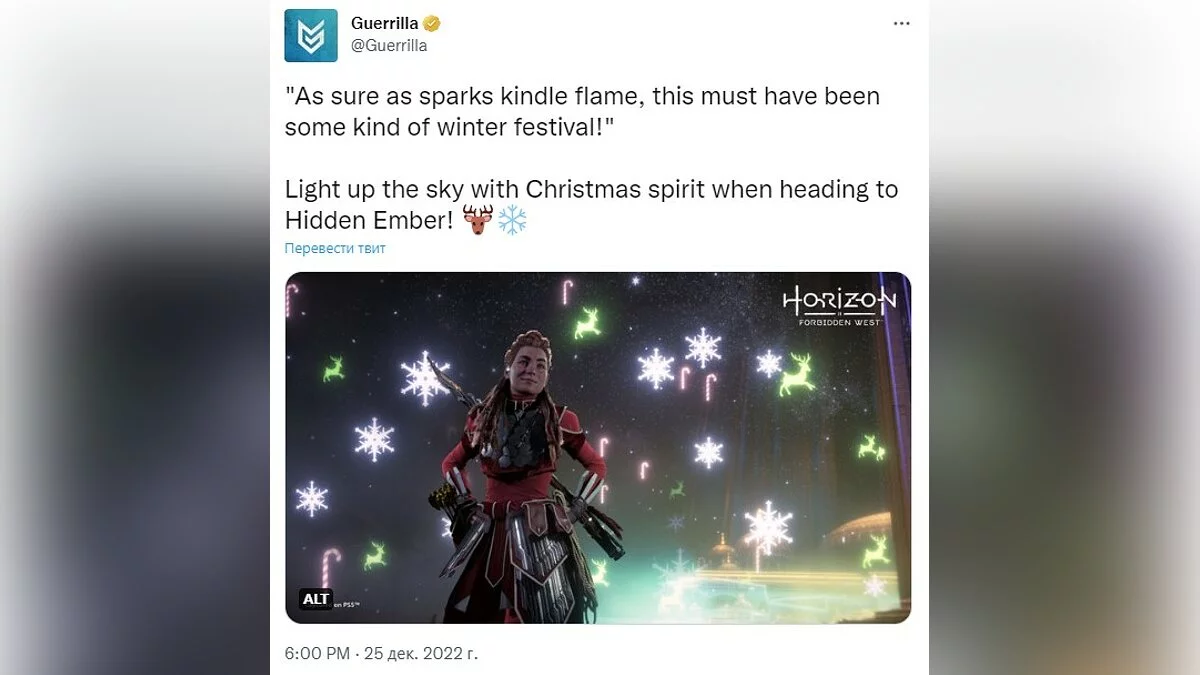Image resolution: width=1200 pixels, height=675 pixels.
Task: Click the big snowflake light beside Aloy's head
Action: 425,378
